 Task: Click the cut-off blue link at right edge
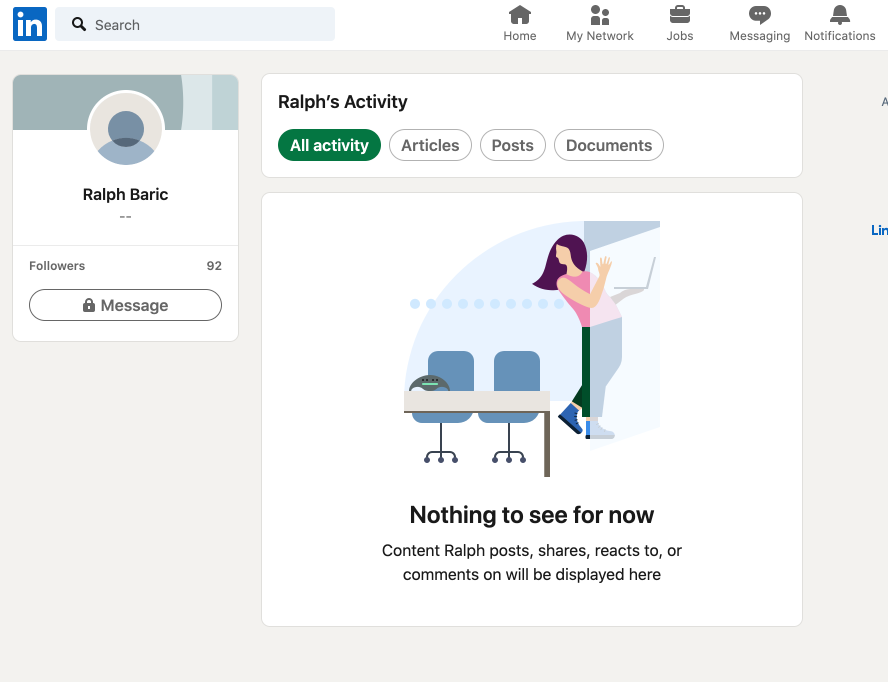(879, 230)
